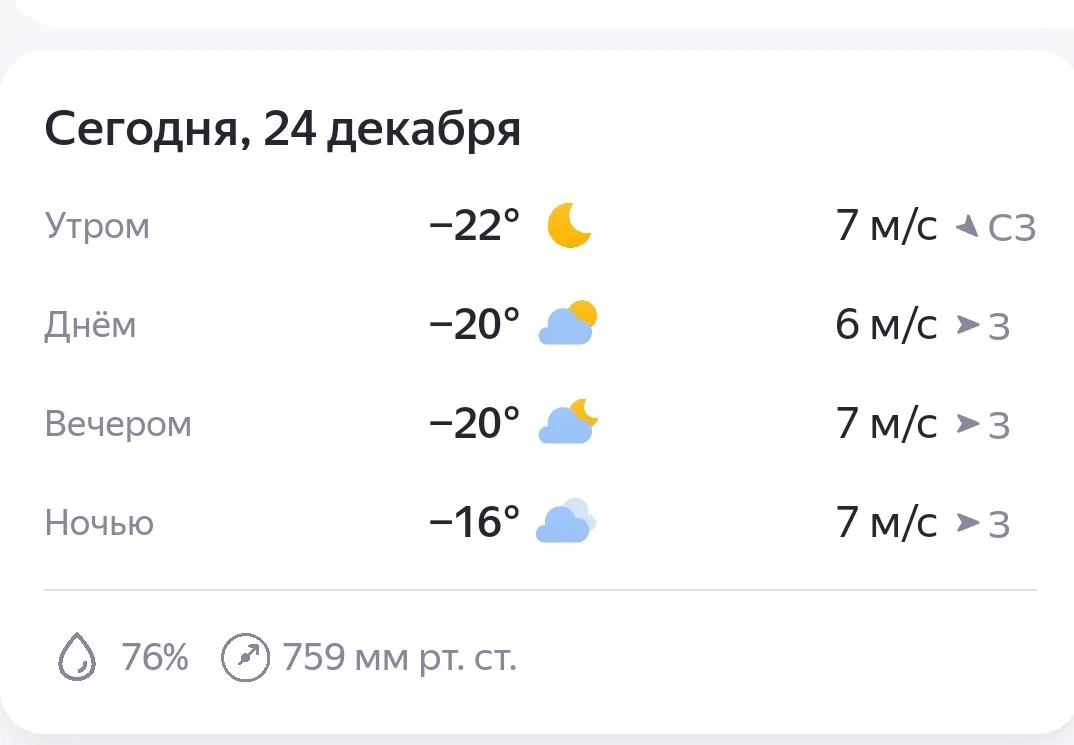Click the west wind arrow for Днём
The image size is (1074, 745).
coord(967,325)
